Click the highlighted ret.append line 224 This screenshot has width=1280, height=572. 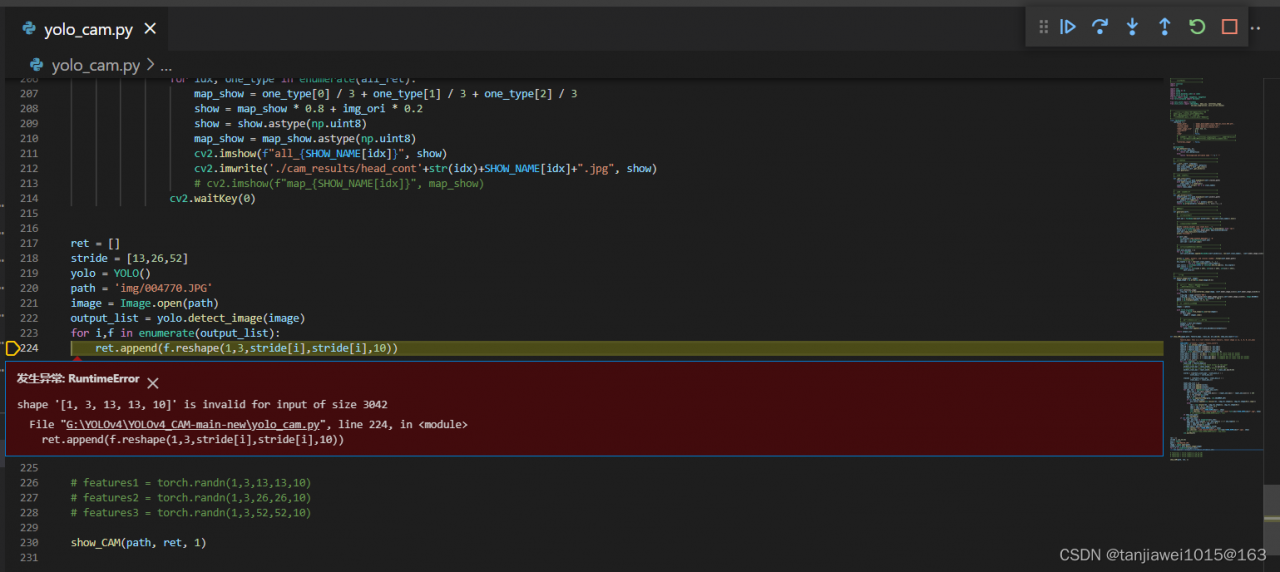pos(616,348)
